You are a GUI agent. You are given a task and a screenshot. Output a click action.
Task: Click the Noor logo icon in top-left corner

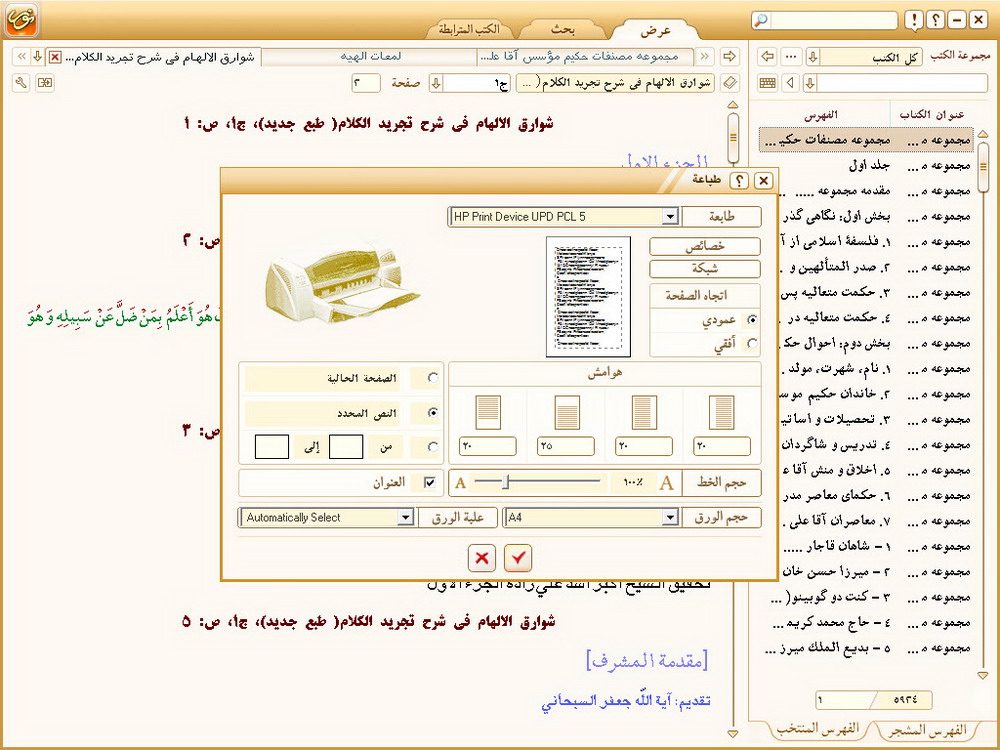[x=22, y=20]
